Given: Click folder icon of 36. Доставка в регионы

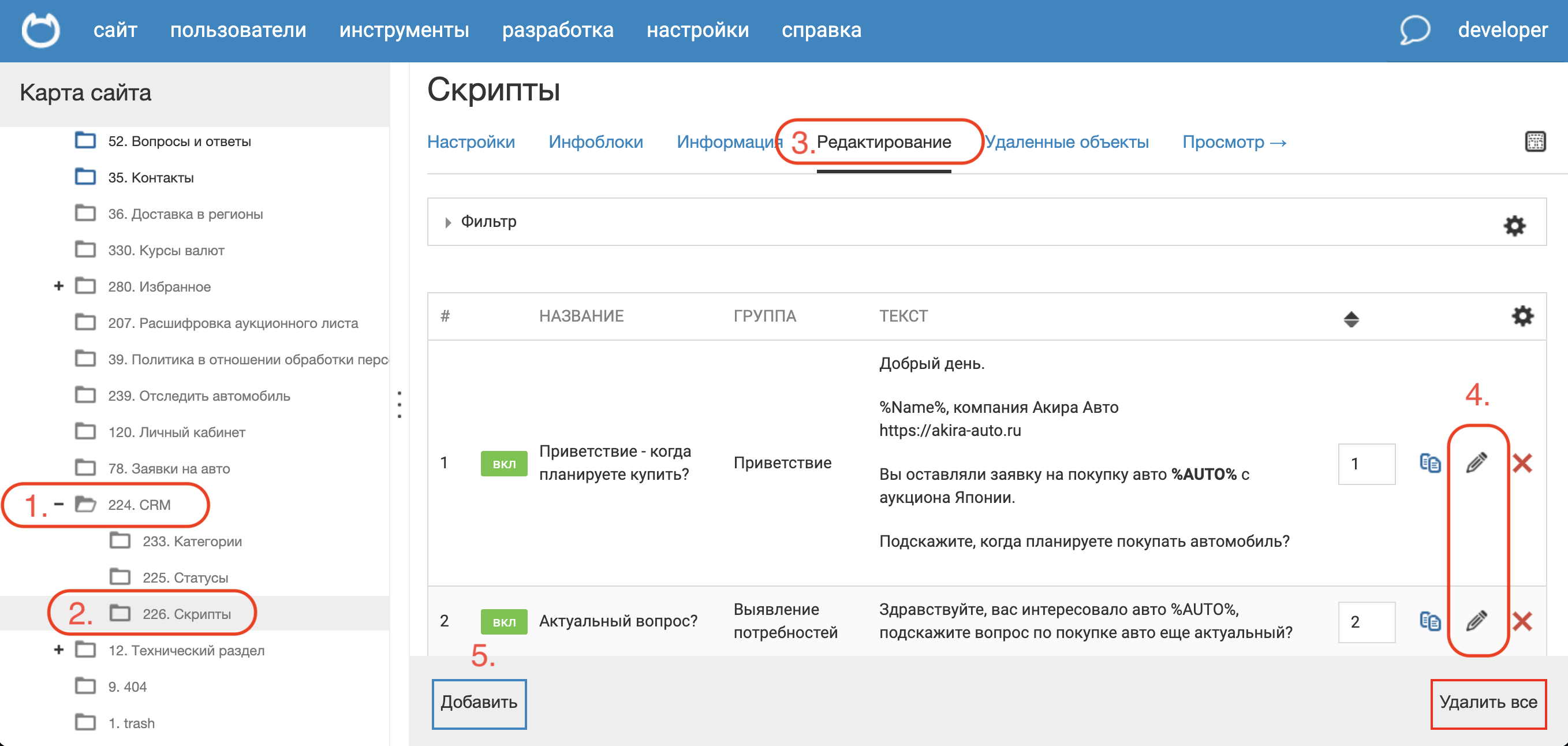Looking at the screenshot, I should pyautogui.click(x=85, y=213).
